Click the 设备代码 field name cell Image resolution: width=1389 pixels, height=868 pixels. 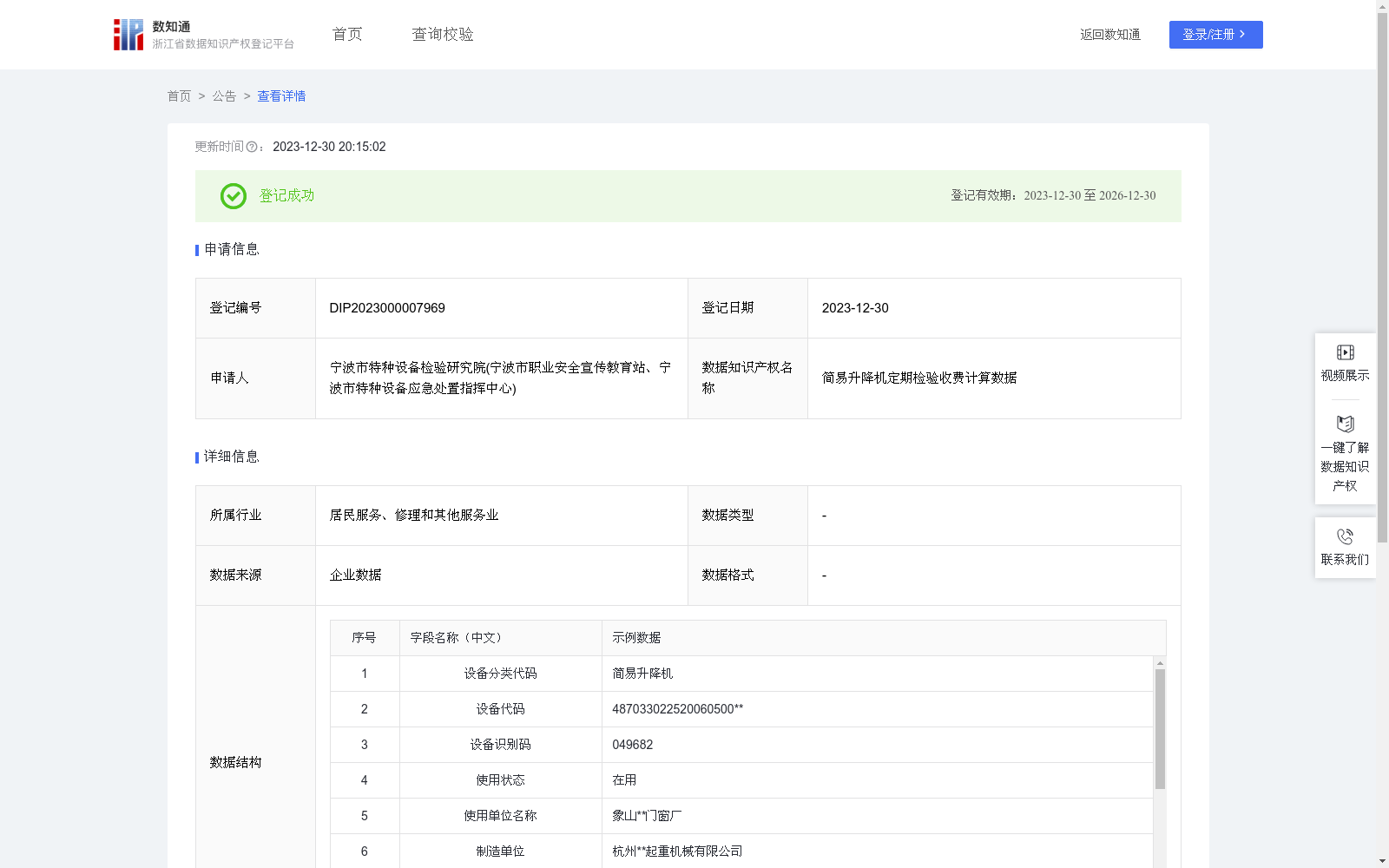[x=500, y=709]
